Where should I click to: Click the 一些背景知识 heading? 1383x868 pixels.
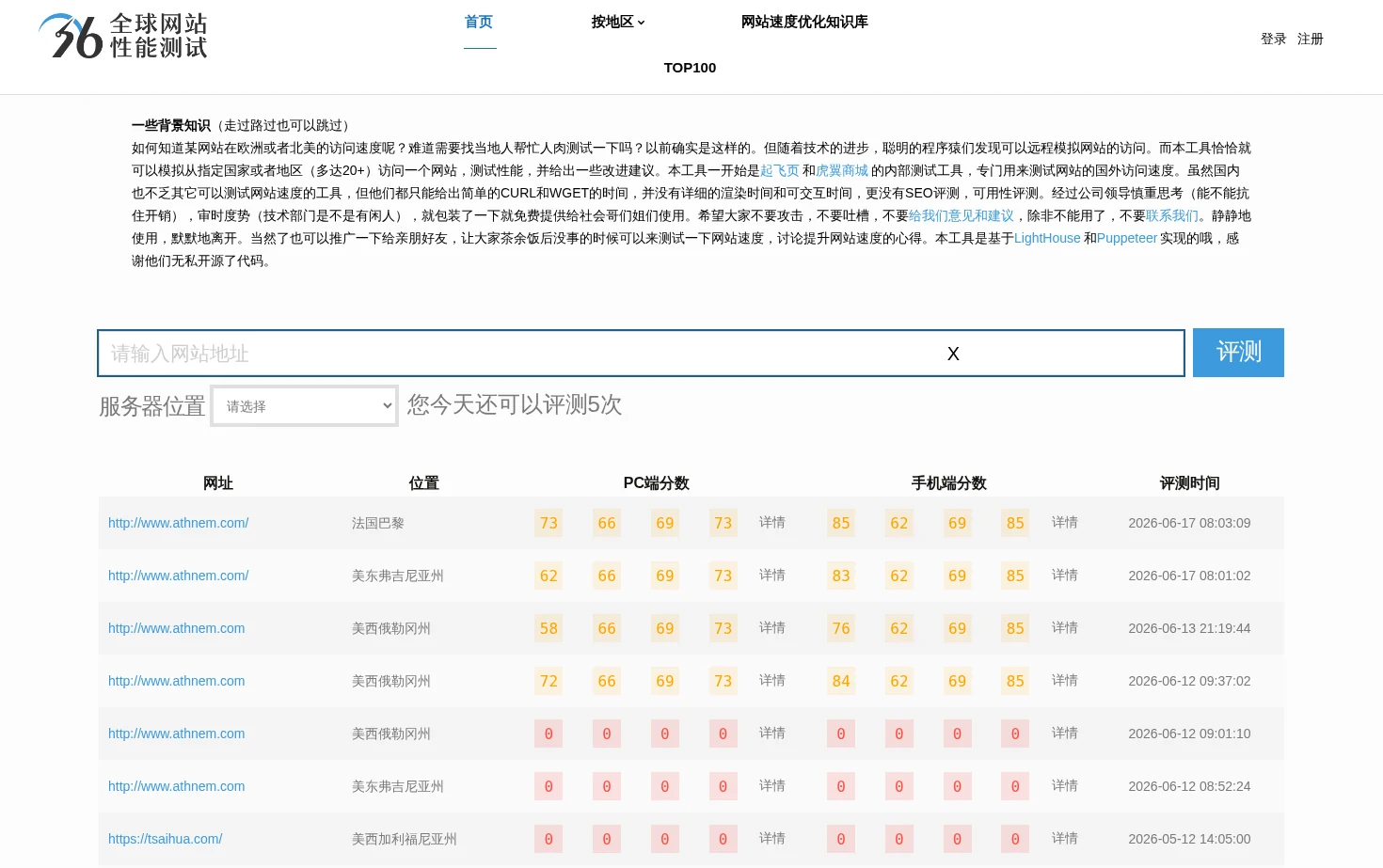coord(171,125)
